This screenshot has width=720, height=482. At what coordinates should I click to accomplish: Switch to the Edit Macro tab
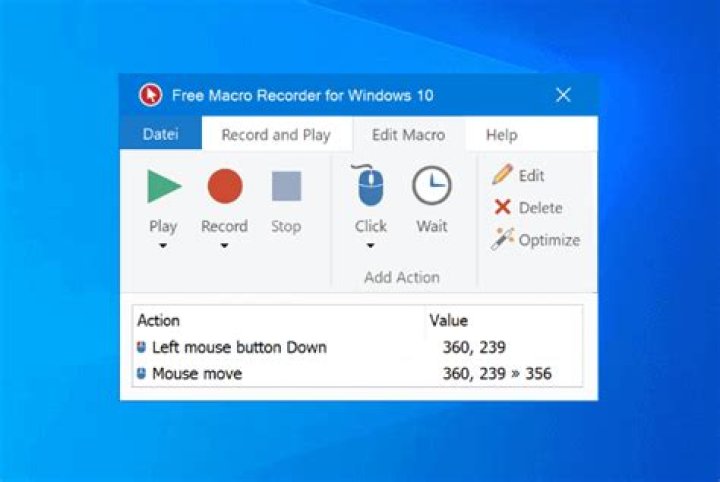click(x=408, y=135)
